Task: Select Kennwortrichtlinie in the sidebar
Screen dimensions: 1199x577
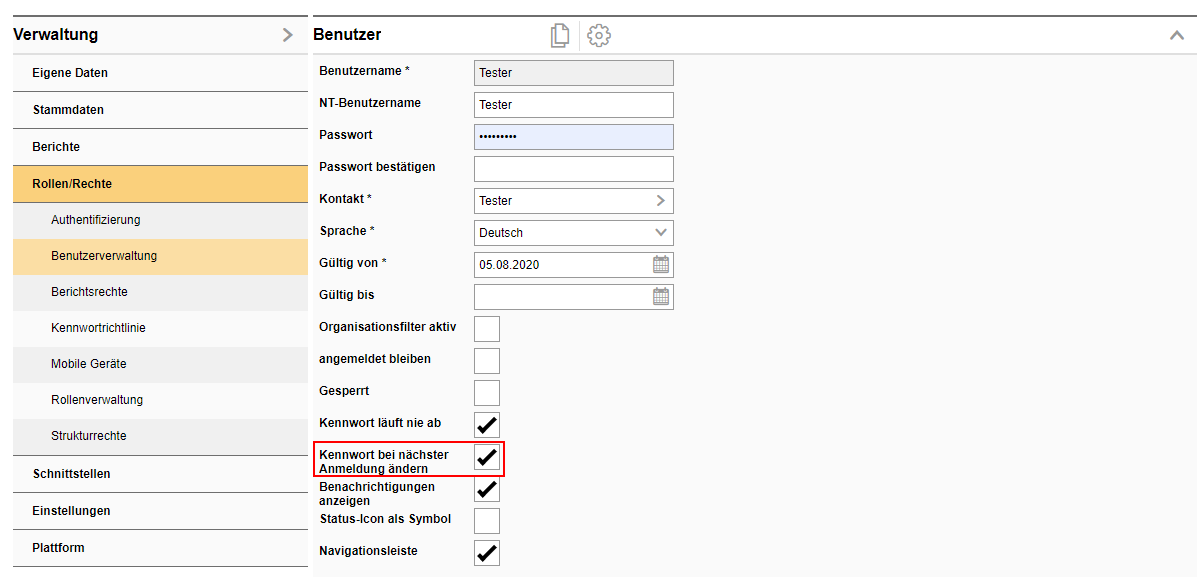Action: pos(98,328)
